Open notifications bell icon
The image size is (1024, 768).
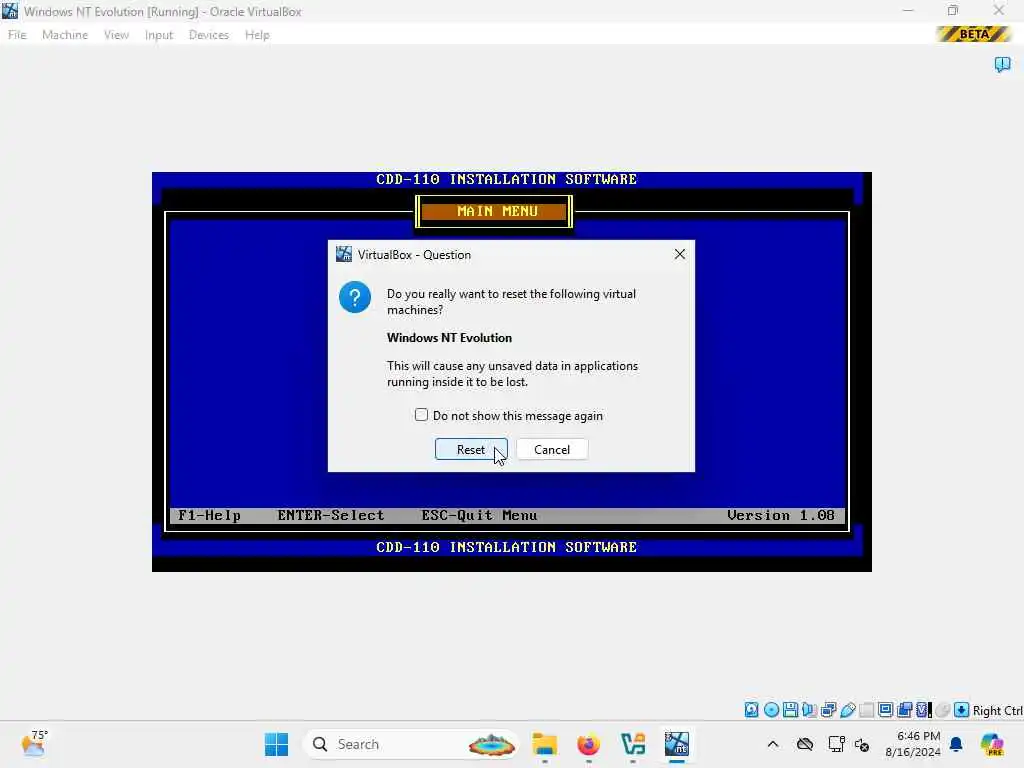(956, 744)
